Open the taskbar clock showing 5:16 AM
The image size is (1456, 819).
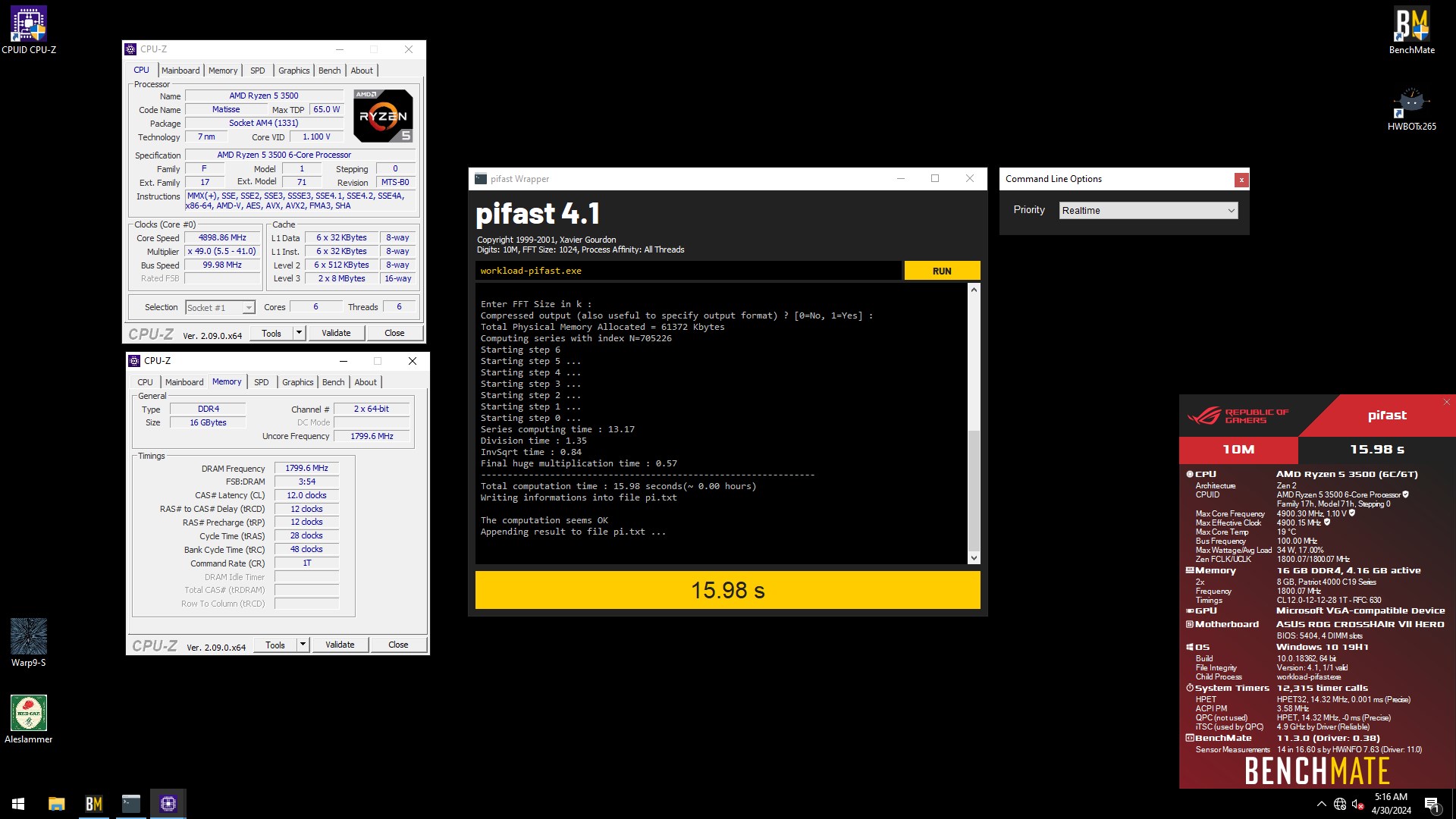click(x=1391, y=804)
